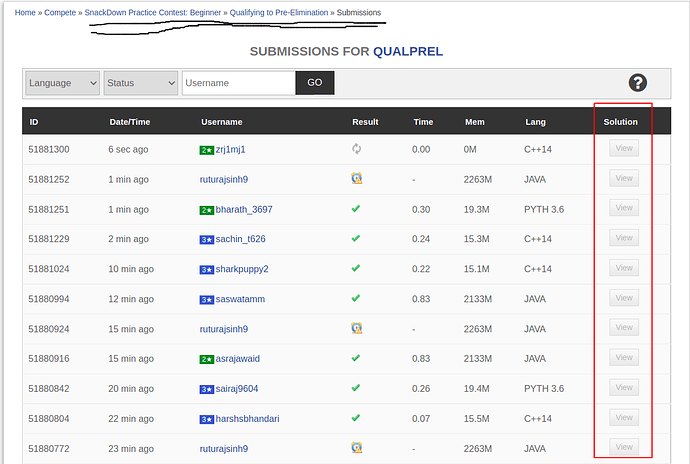Image resolution: width=690 pixels, height=464 pixels.
Task: Click the accepted checkmark for asrajawaid
Action: [x=356, y=358]
